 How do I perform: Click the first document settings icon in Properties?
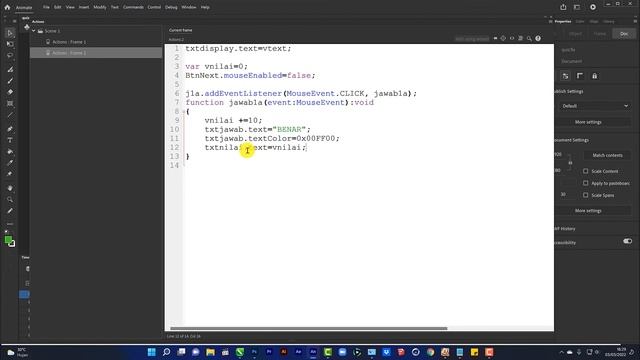tap(565, 76)
